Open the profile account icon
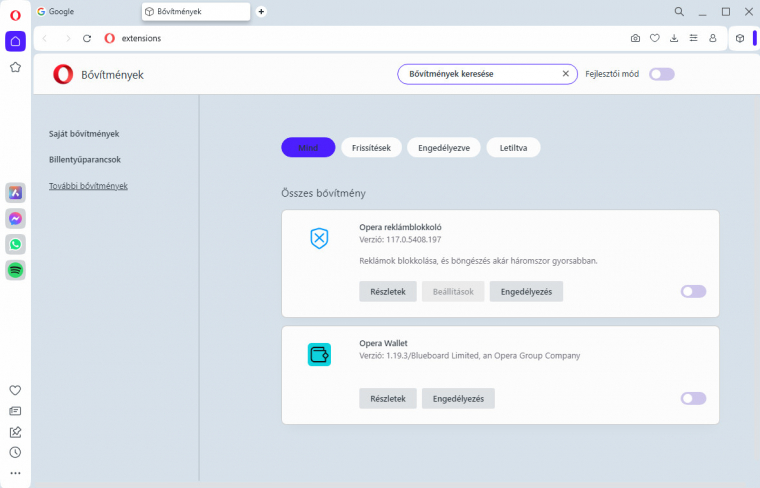Screen dimensions: 760x488 point(712,38)
